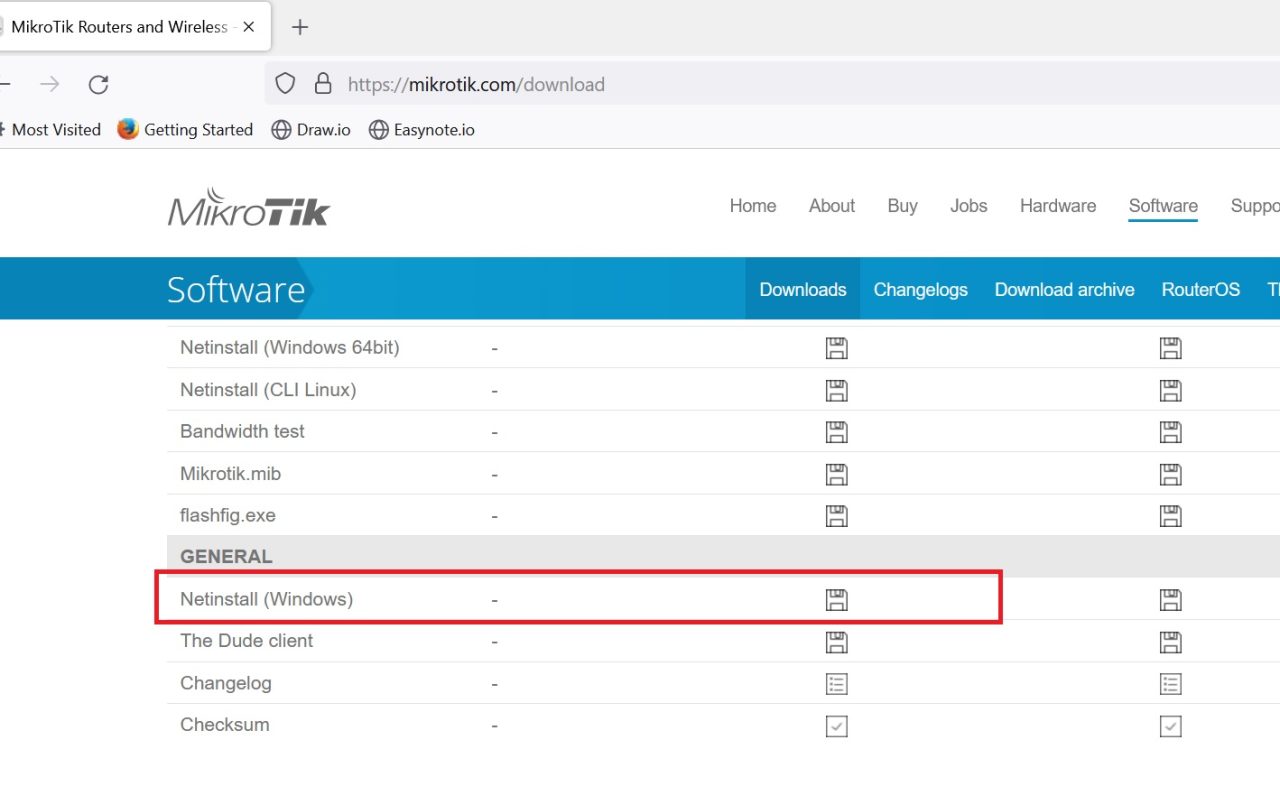Download Mikrotik.mib using its save icon
The height and width of the screenshot is (786, 1280).
point(836,473)
